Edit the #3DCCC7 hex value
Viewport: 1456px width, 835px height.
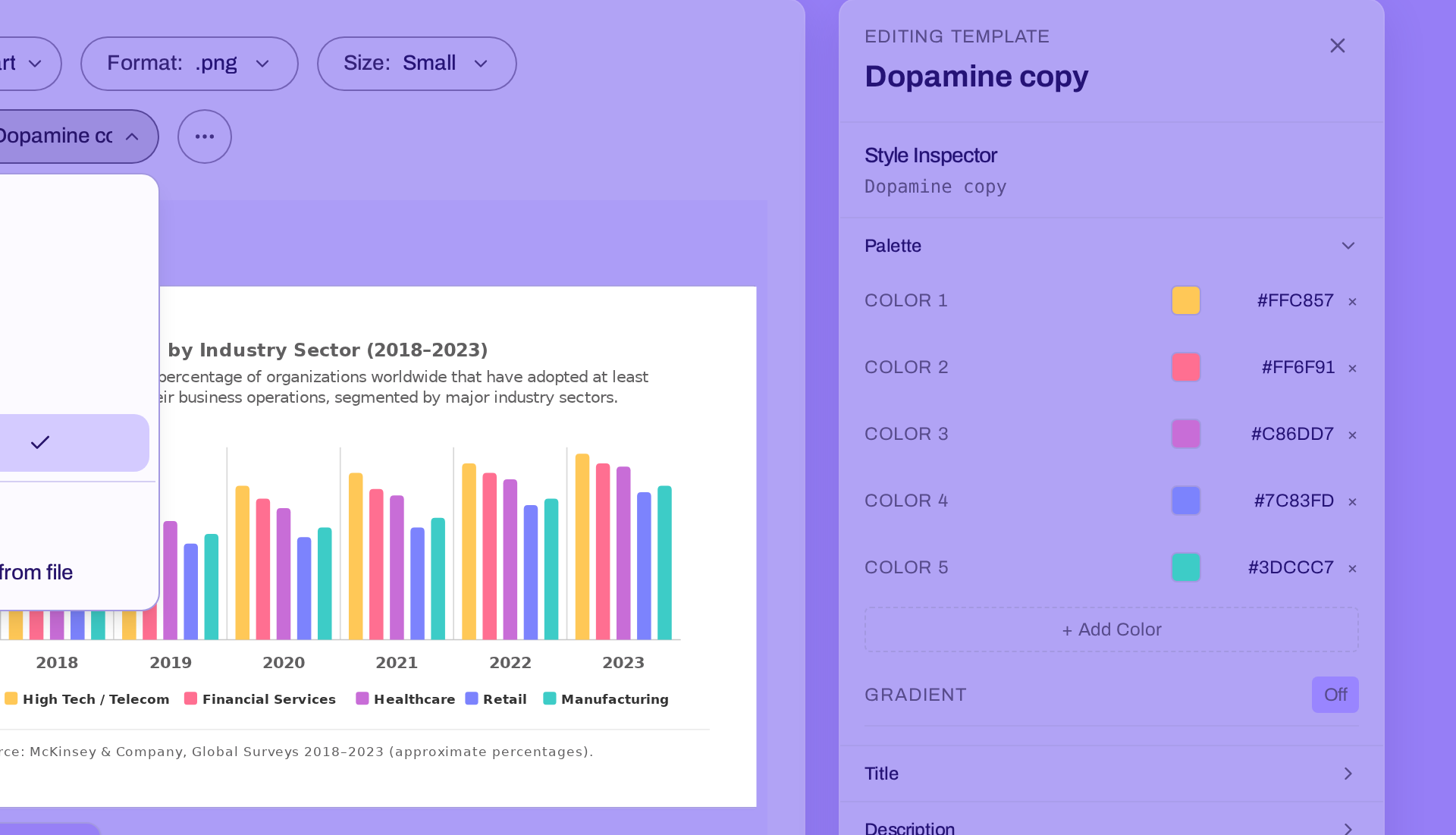click(x=1291, y=567)
